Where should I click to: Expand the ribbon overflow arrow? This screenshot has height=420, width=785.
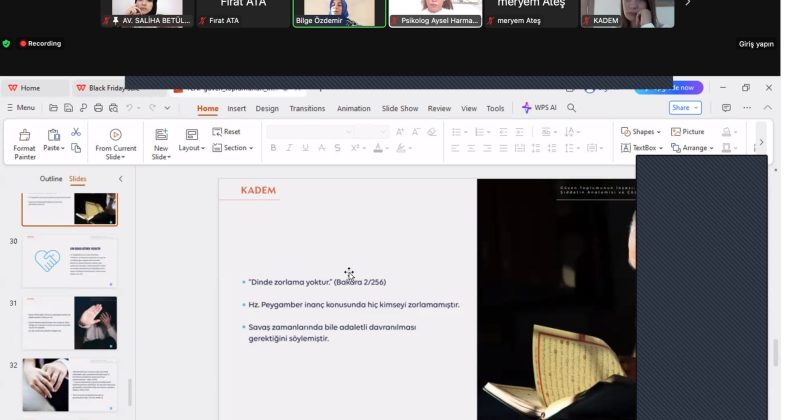761,142
